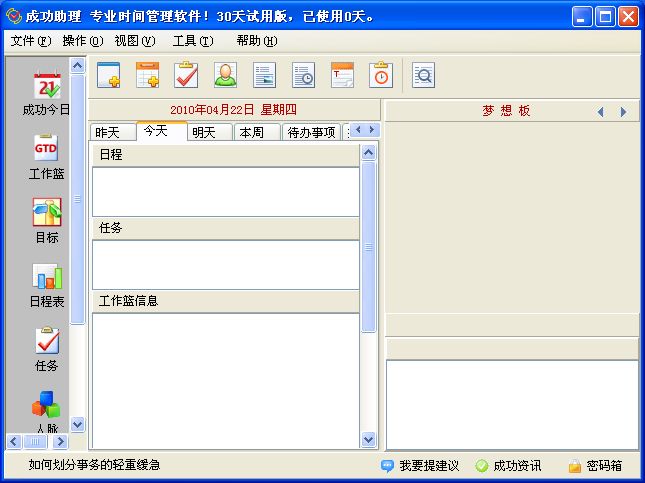Click the 工作篮信息 section header
This screenshot has height=483, width=645.
coord(225,301)
